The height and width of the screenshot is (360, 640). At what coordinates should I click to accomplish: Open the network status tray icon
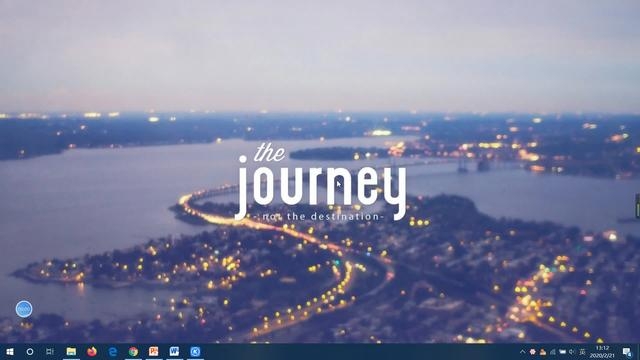tap(553, 352)
